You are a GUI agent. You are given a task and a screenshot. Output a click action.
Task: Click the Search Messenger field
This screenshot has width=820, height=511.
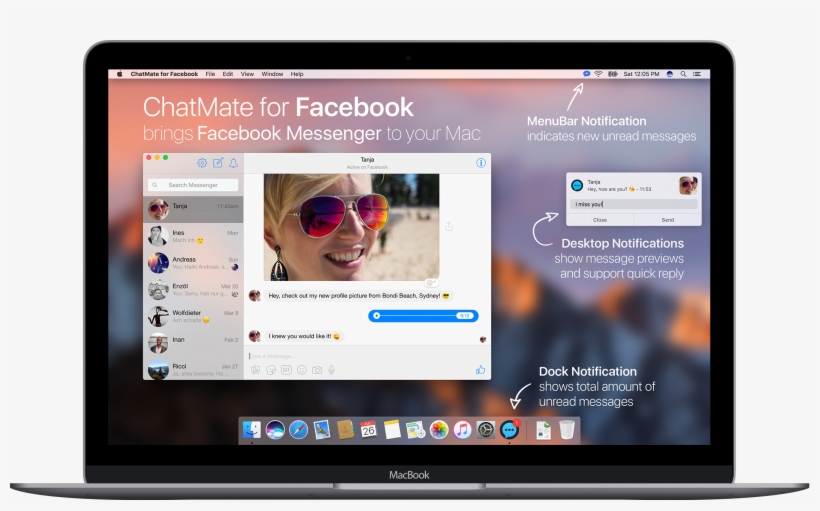[193, 185]
